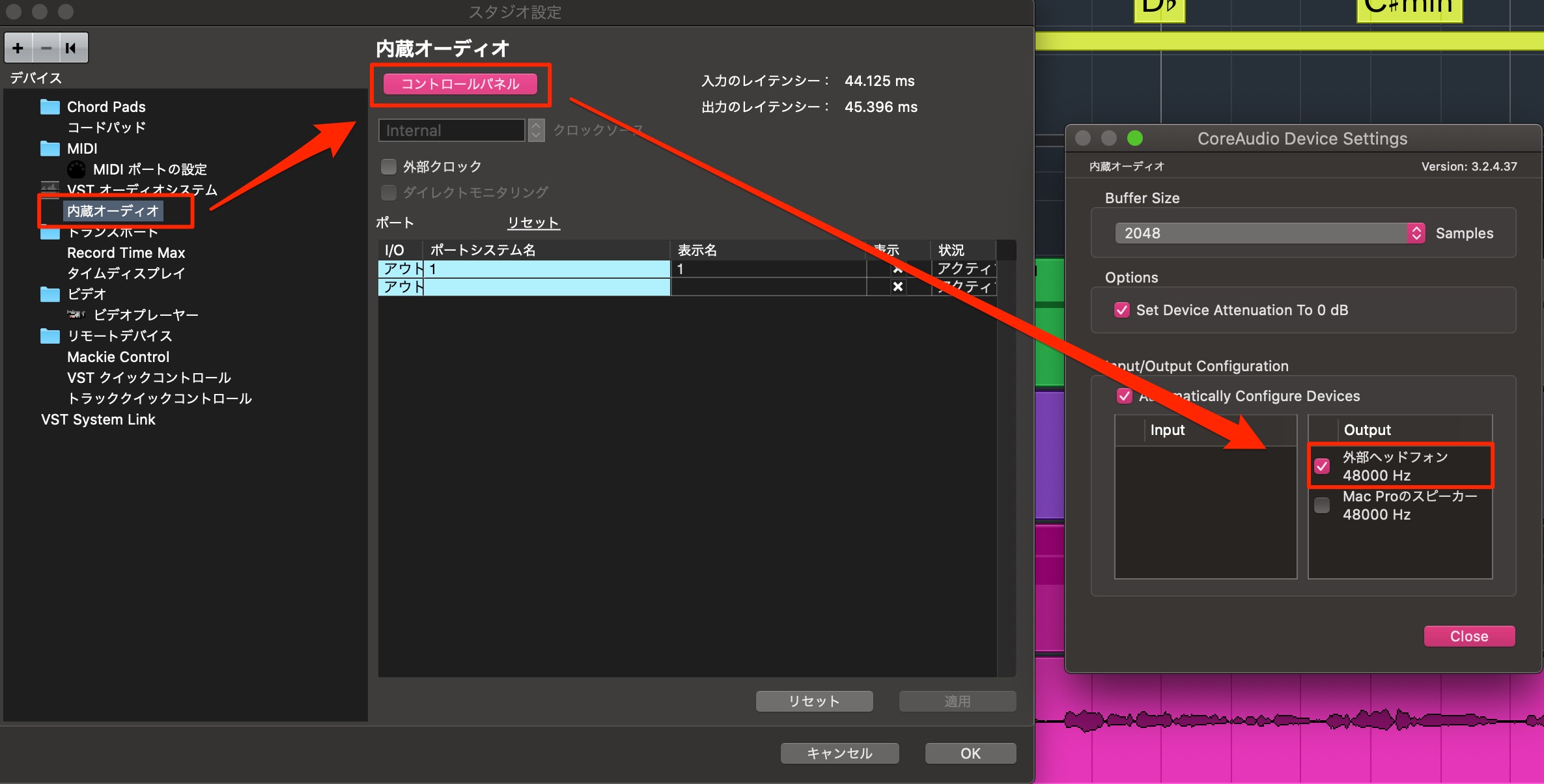This screenshot has height=784, width=1544.
Task: Click the reset devices arrow icon
Action: (x=72, y=48)
